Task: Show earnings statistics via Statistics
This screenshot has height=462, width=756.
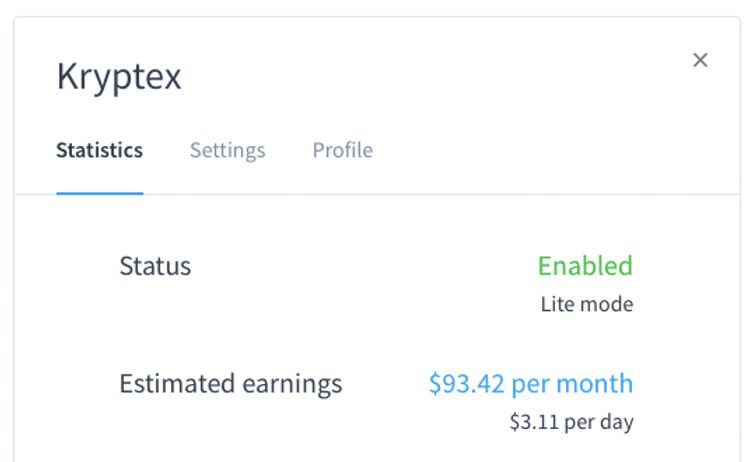Action: click(x=99, y=150)
